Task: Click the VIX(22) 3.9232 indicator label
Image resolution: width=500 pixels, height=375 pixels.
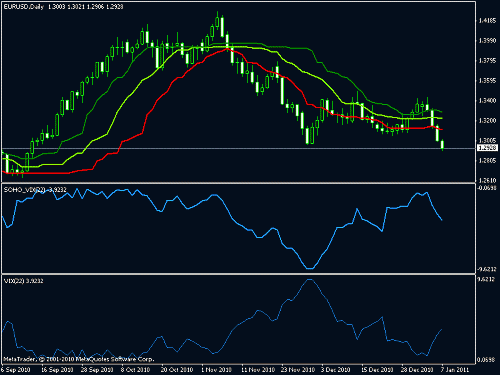Action: pos(23,281)
